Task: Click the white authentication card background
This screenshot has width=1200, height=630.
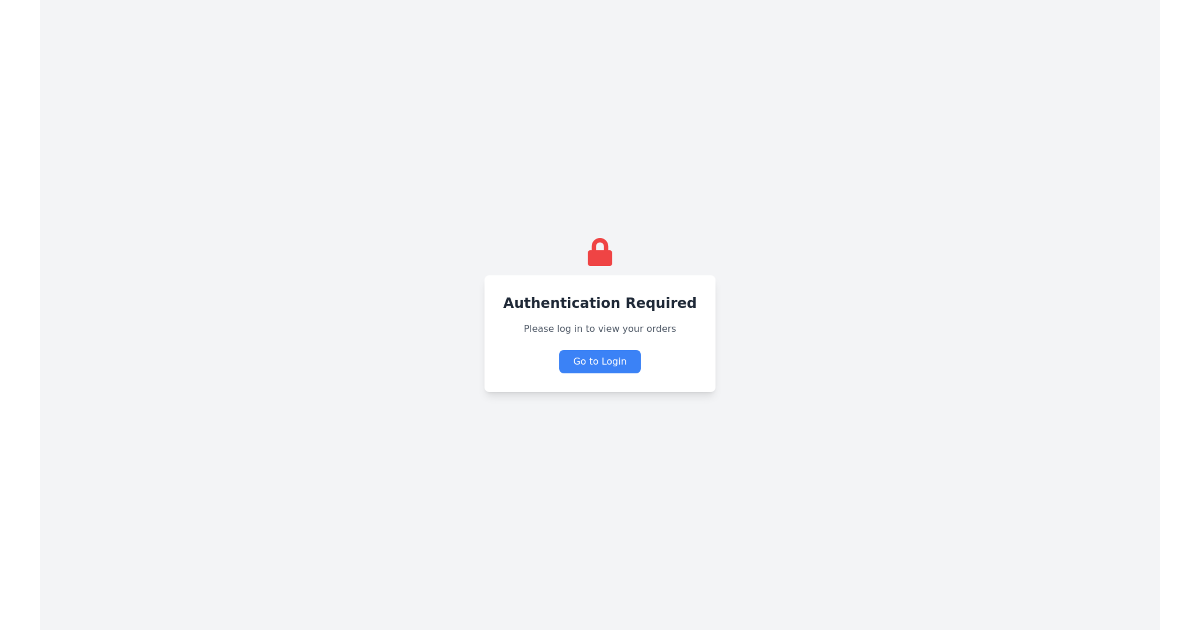Action: pyautogui.click(x=600, y=333)
